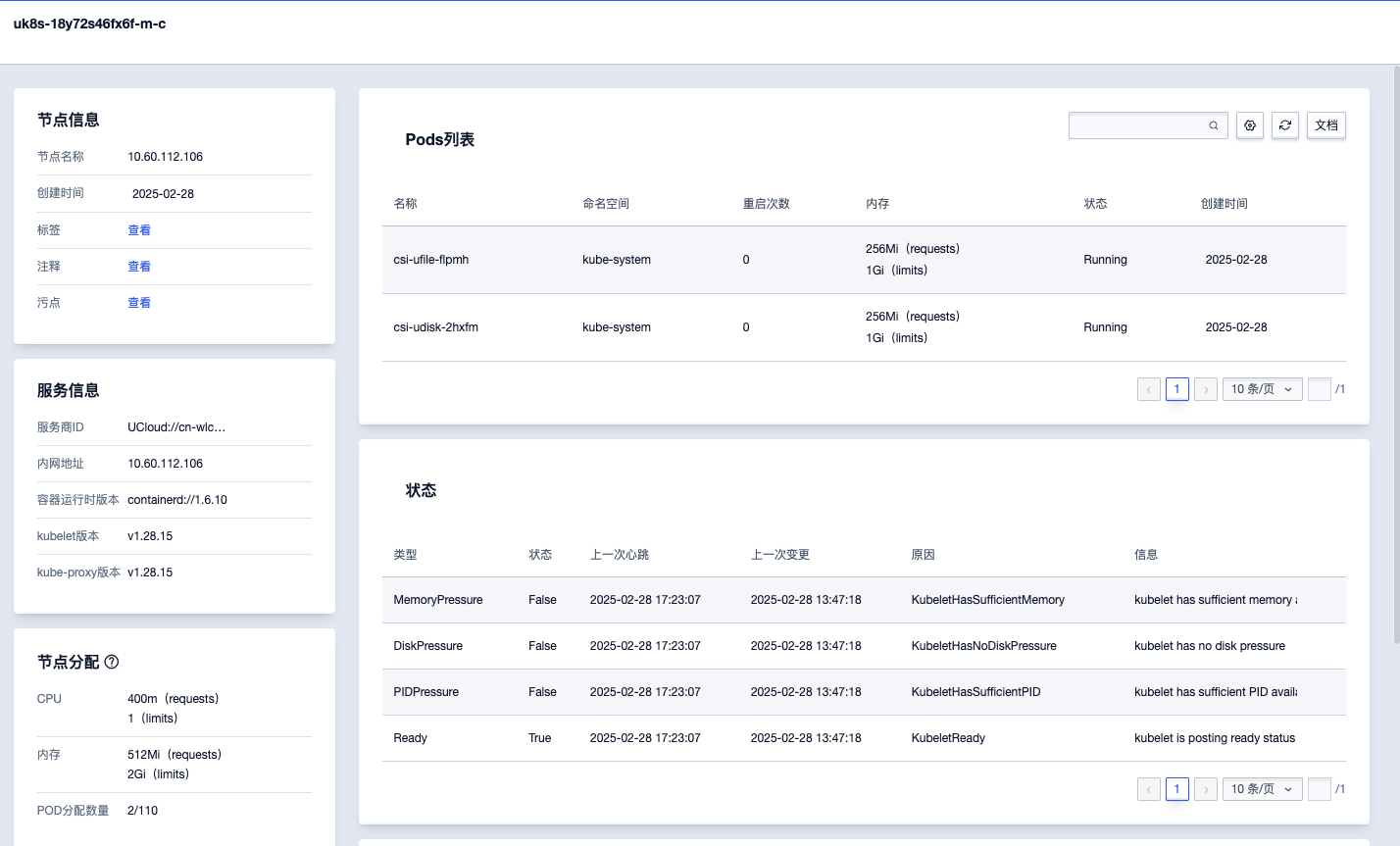Click the node title uk8s-18y72s46fx6f-m-c
Viewport: 1400px width, 846px height.
[89, 24]
